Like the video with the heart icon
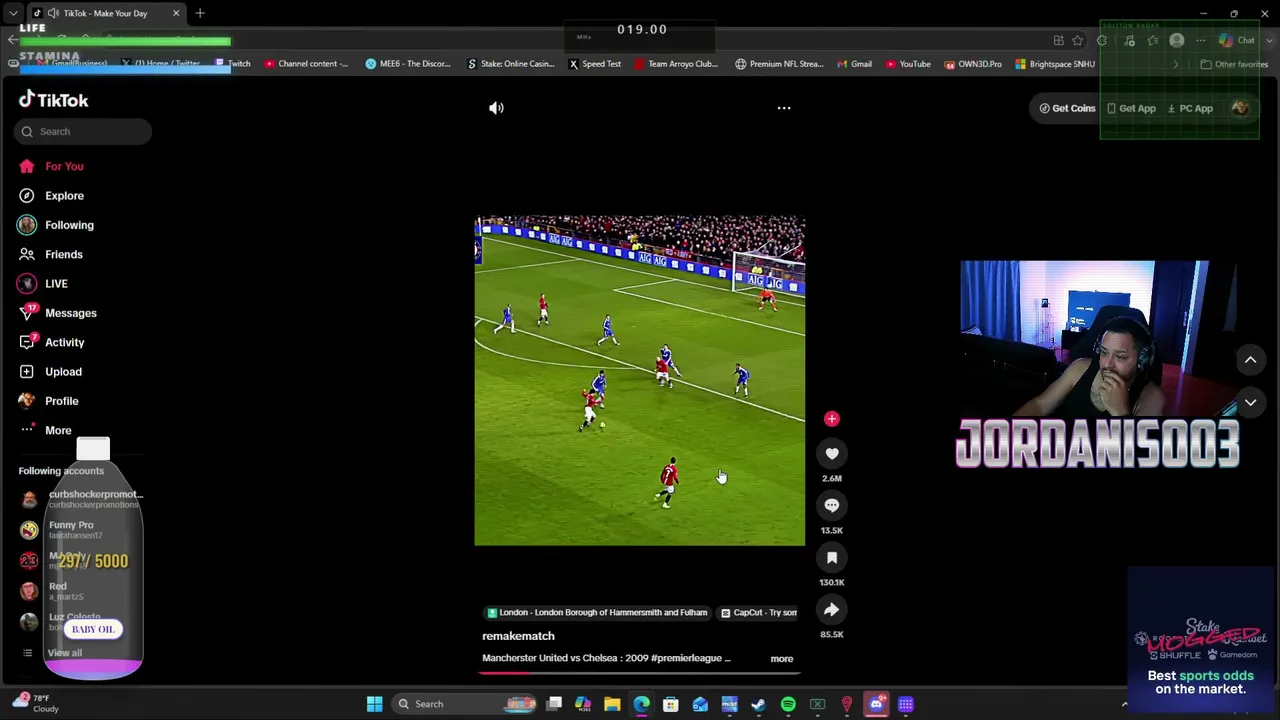The height and width of the screenshot is (720, 1280). tap(831, 454)
